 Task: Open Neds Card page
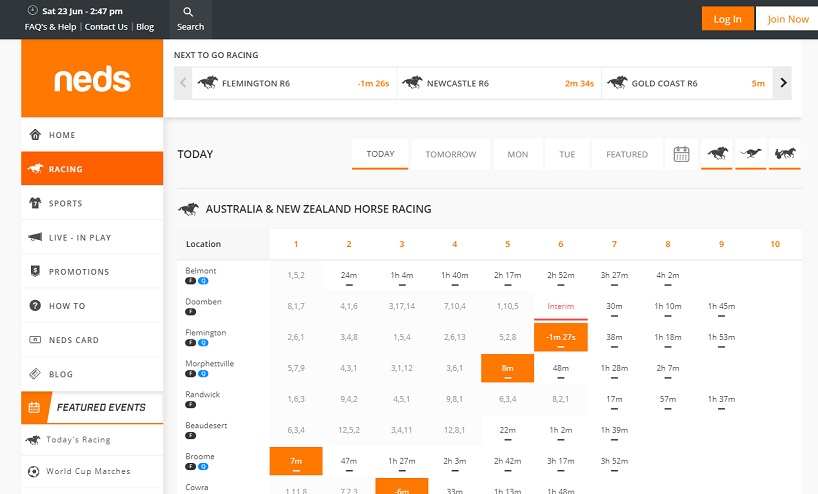click(74, 340)
